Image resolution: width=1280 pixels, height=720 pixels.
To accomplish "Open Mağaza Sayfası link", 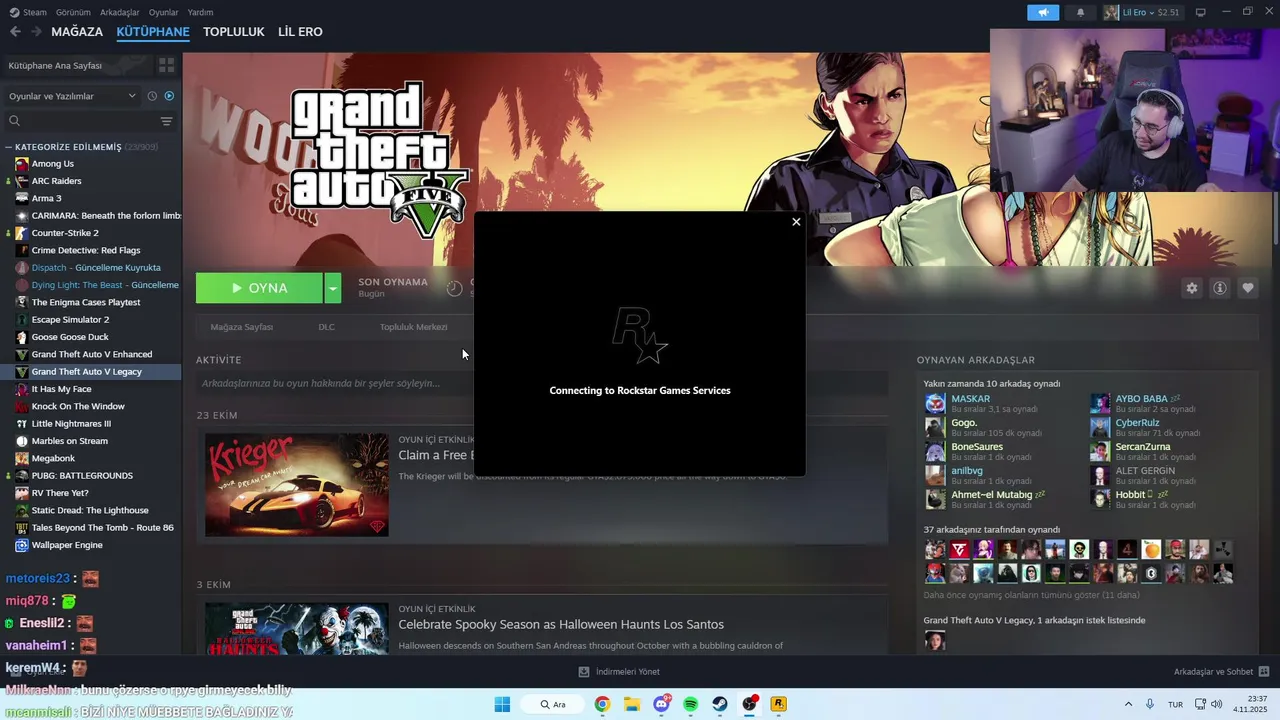I will 241,327.
